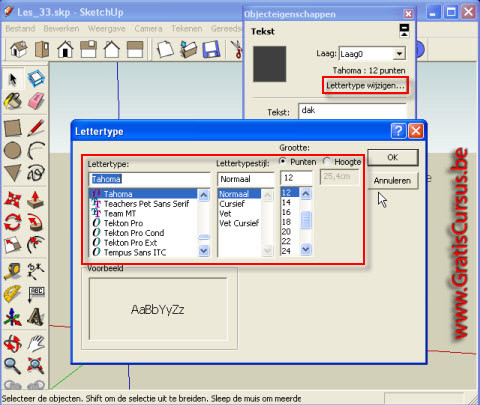Activate the 3D Text tool
Screen dimensions: 480x405
coord(36,317)
